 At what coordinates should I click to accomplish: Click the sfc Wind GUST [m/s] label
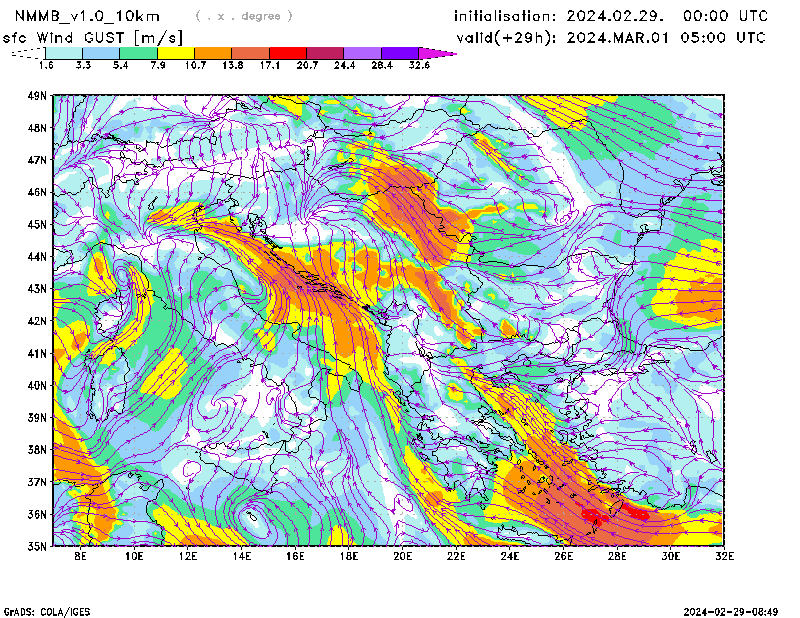pyautogui.click(x=92, y=38)
